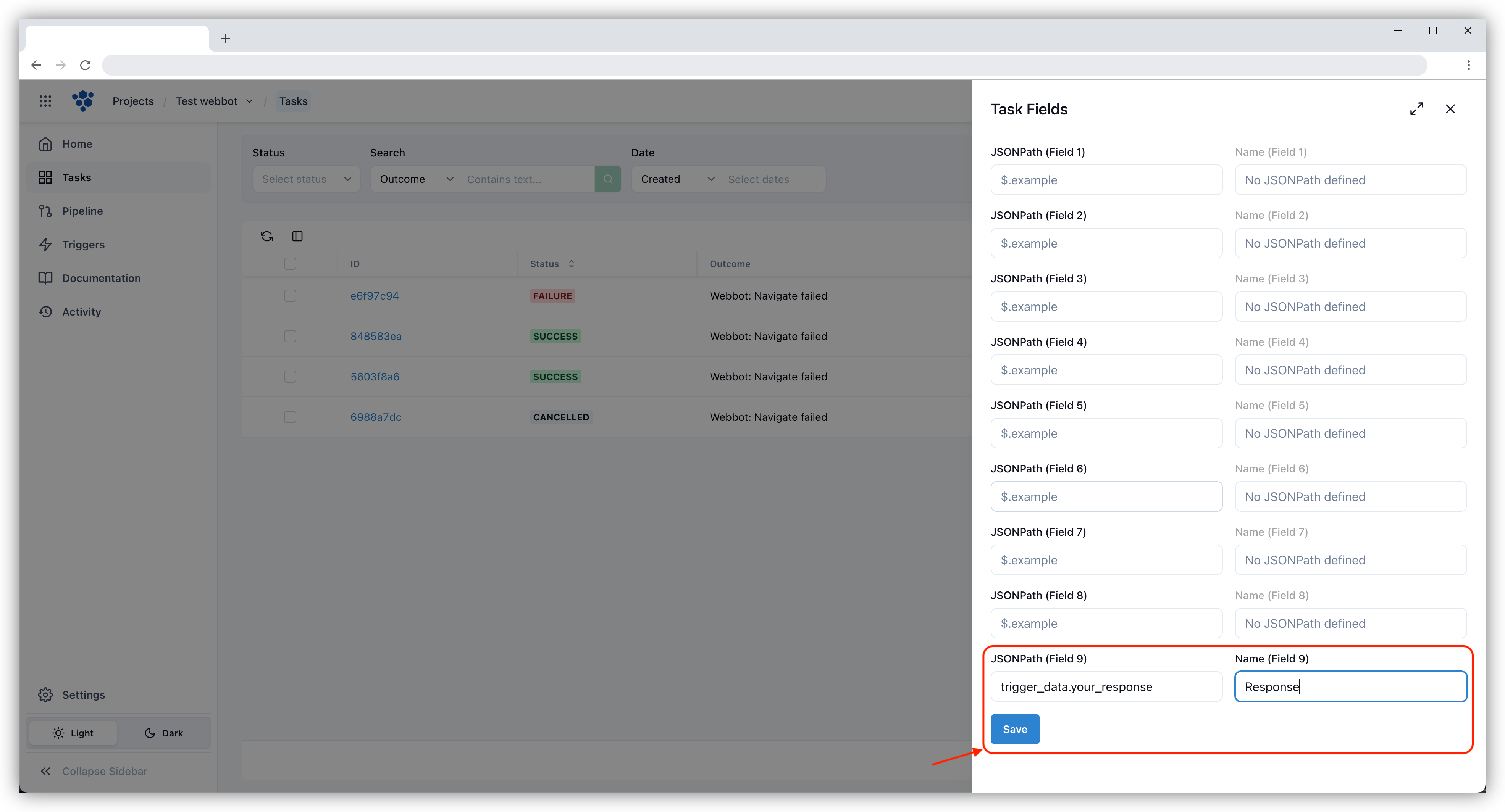
Task: Select the Triggers sidebar icon
Action: click(46, 244)
